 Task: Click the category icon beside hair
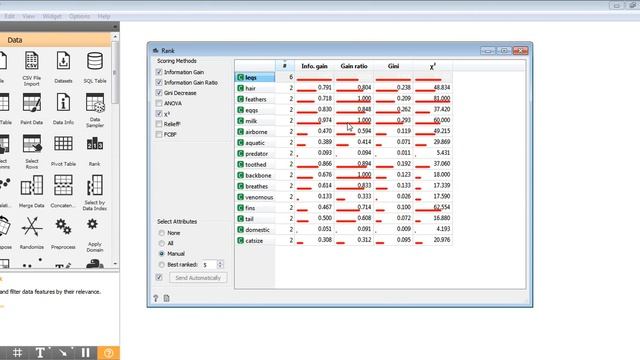240,88
